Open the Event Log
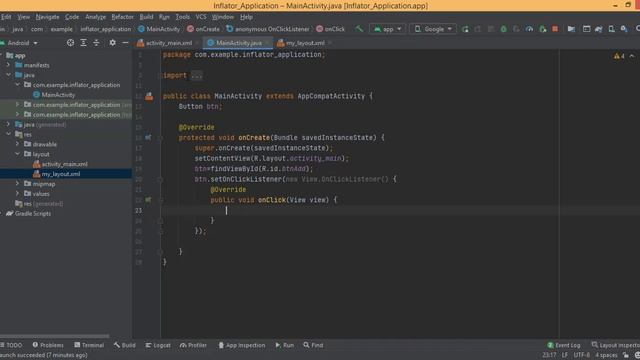The width and height of the screenshot is (640, 360). pyautogui.click(x=564, y=345)
